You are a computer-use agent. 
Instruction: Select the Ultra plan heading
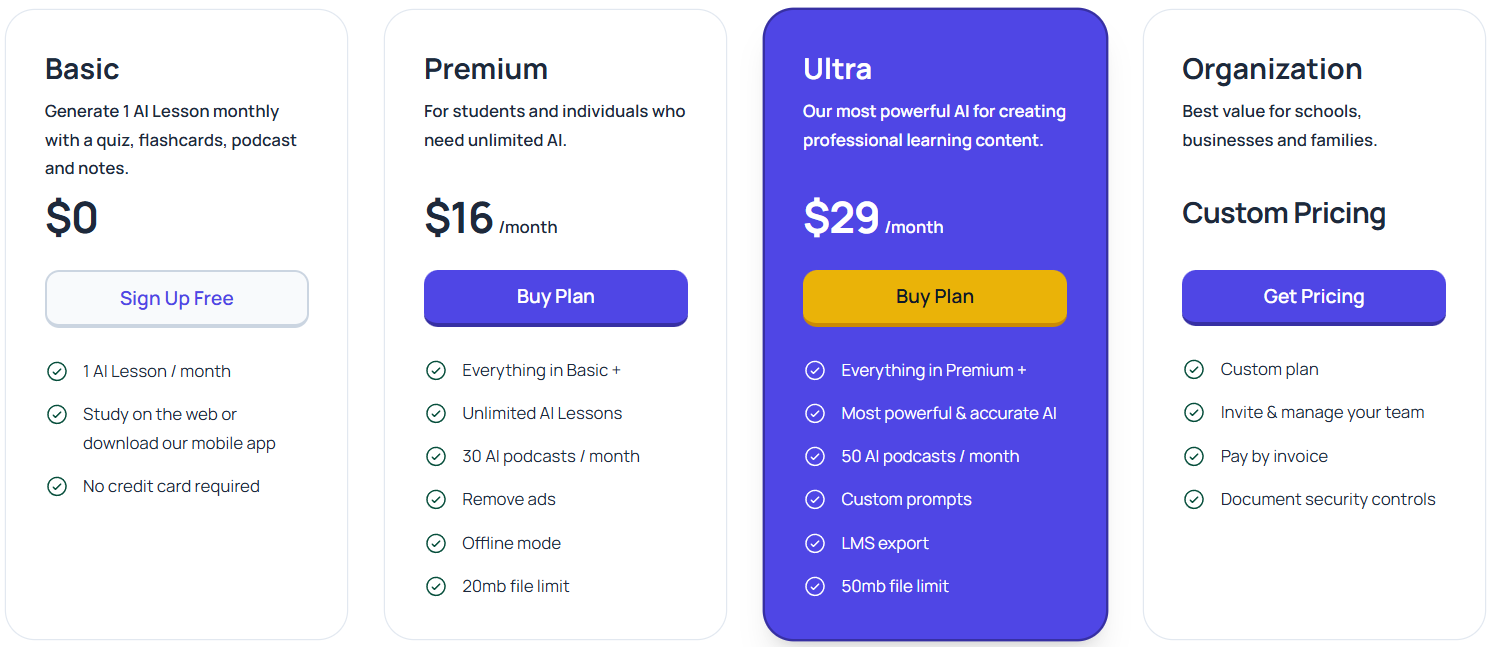(838, 69)
